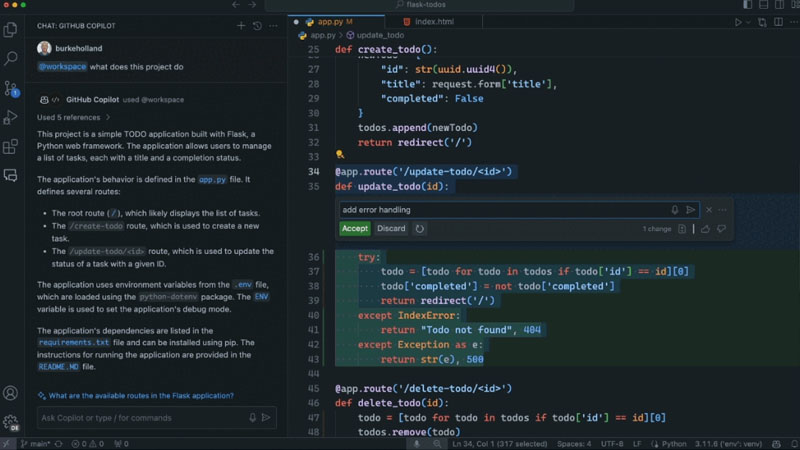Toggle the inline chat diff view icon

tap(682, 229)
